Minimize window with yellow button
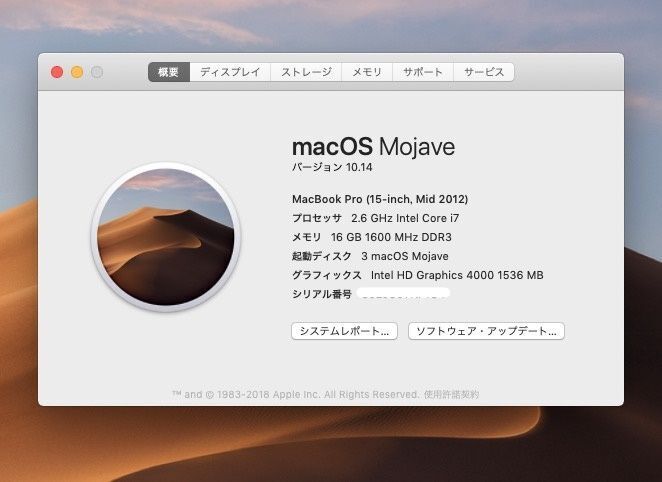The width and height of the screenshot is (662, 482). (77, 72)
